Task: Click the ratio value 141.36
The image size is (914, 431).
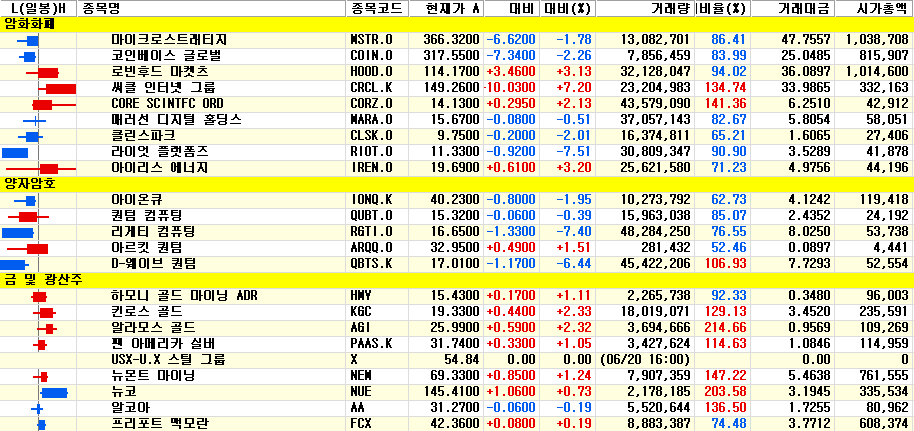Action: point(726,104)
